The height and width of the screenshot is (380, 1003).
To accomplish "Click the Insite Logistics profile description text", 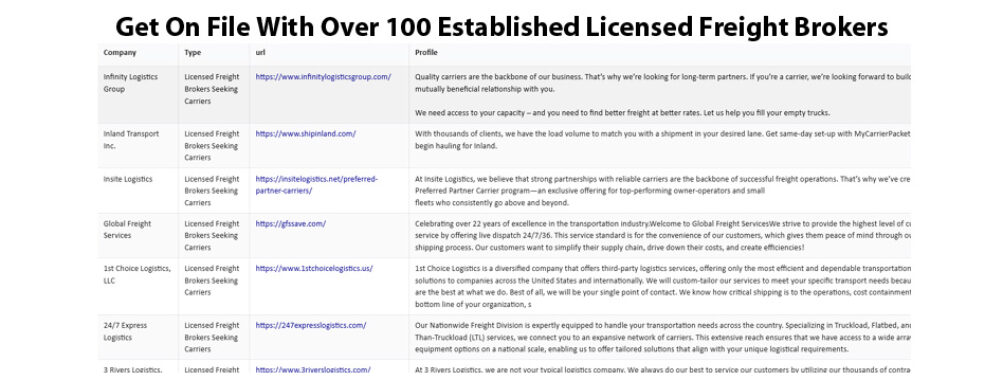I will click(662, 191).
